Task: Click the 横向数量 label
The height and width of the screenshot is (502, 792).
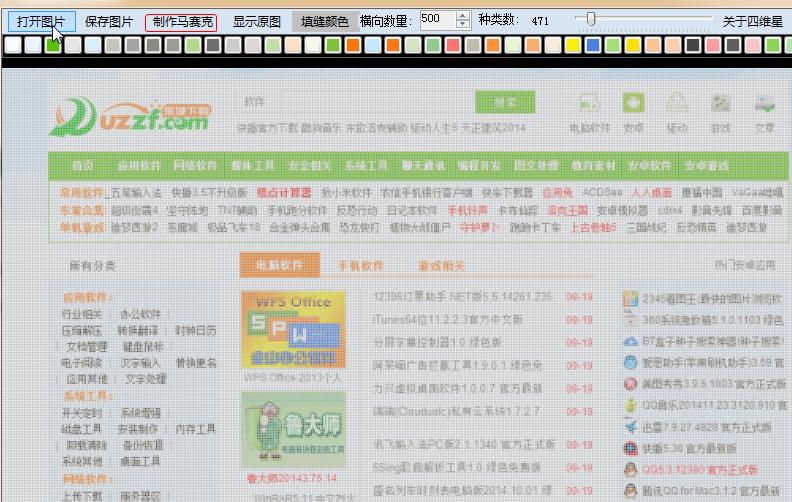Action: pyautogui.click(x=386, y=21)
